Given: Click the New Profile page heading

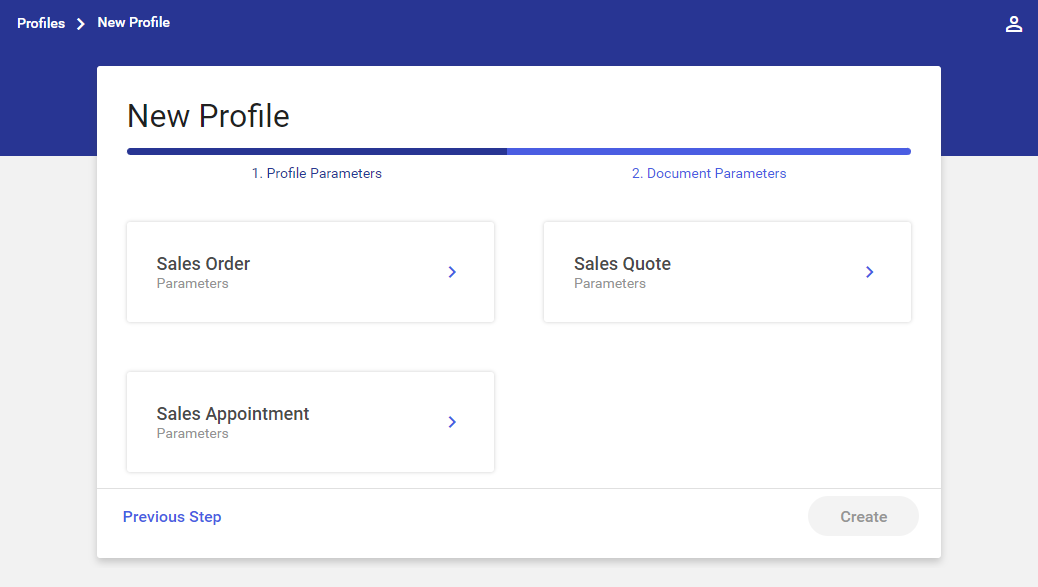Looking at the screenshot, I should coord(209,116).
